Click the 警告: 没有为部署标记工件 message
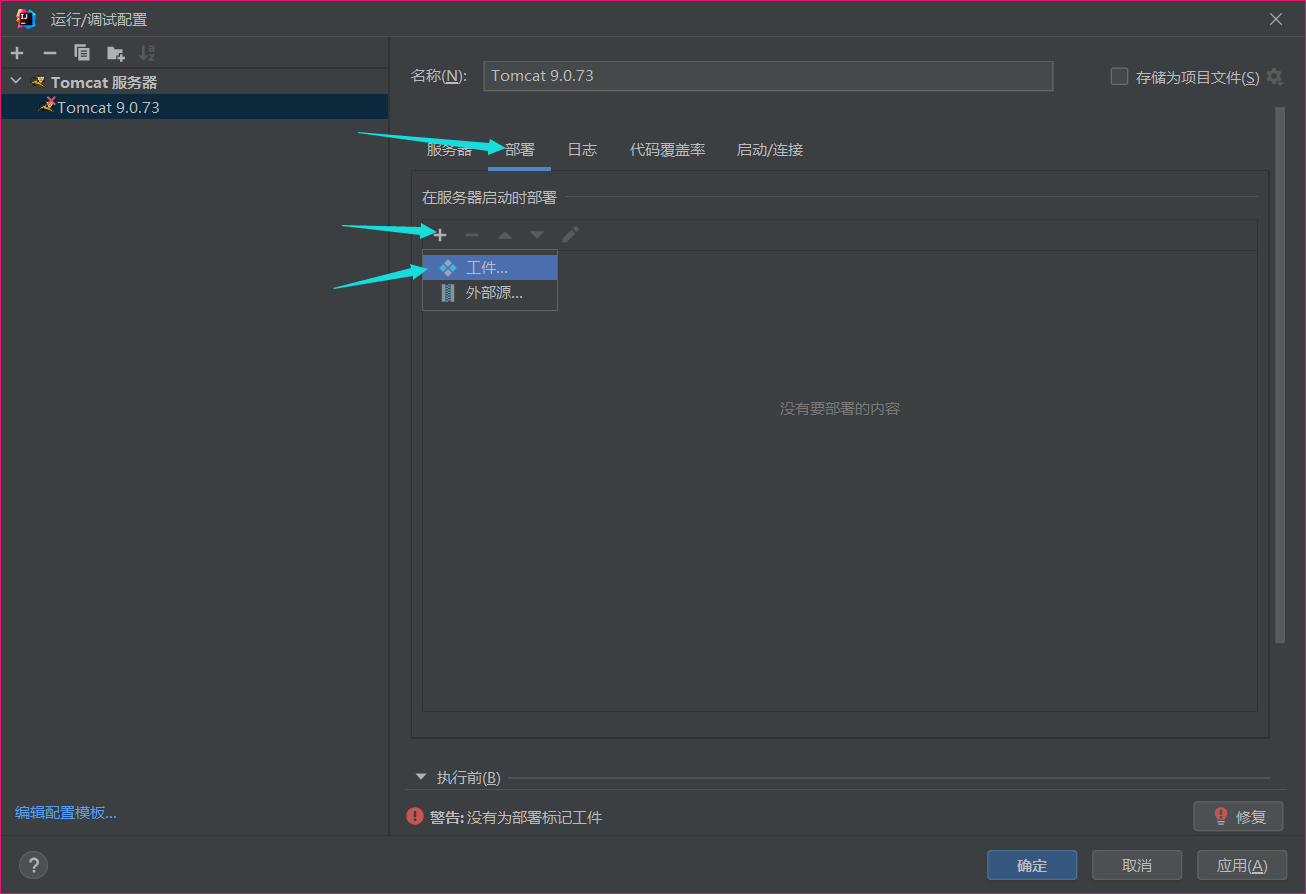This screenshot has height=894, width=1306. [516, 817]
